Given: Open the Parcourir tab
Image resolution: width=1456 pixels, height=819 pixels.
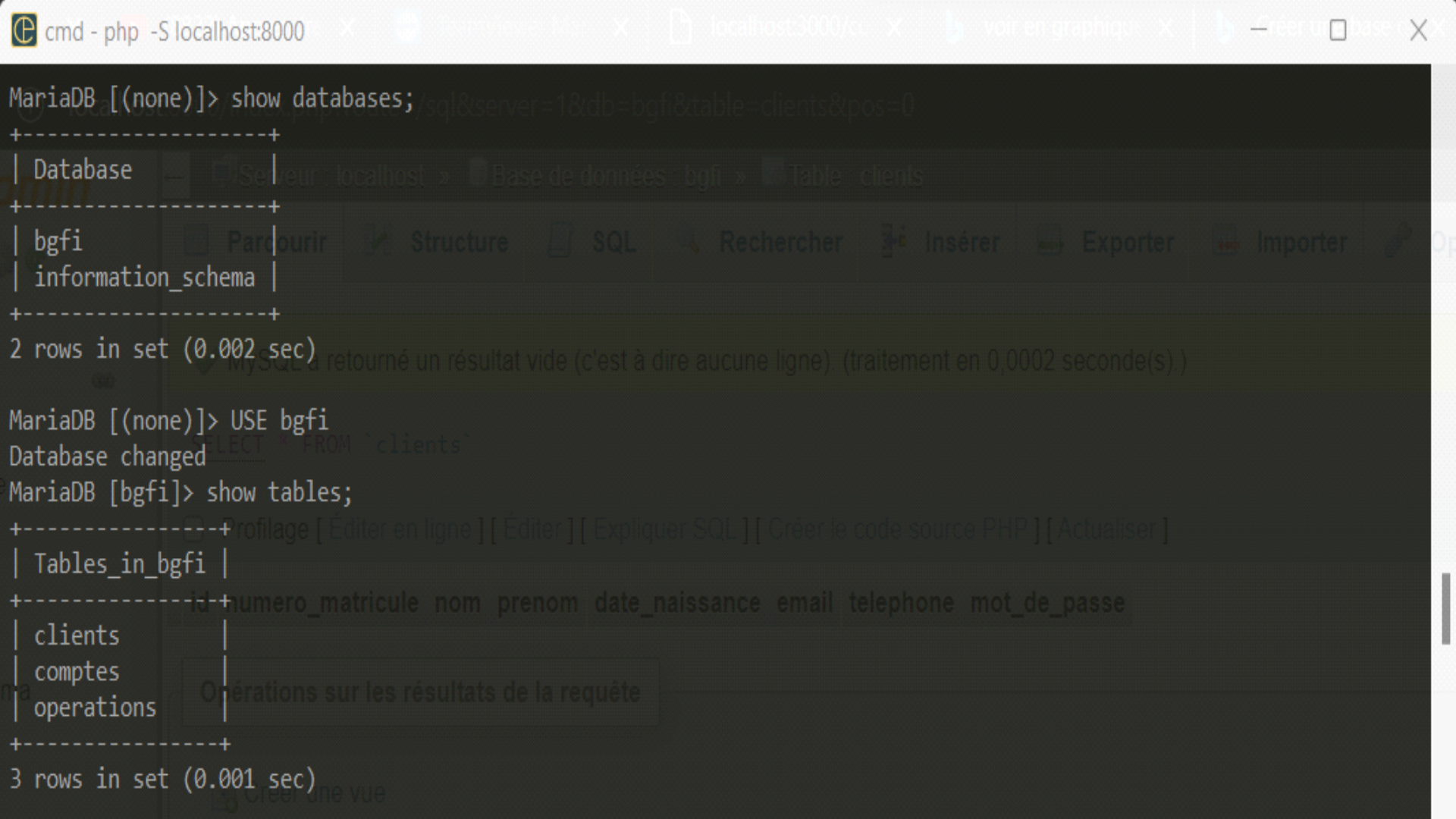Looking at the screenshot, I should click(x=276, y=243).
